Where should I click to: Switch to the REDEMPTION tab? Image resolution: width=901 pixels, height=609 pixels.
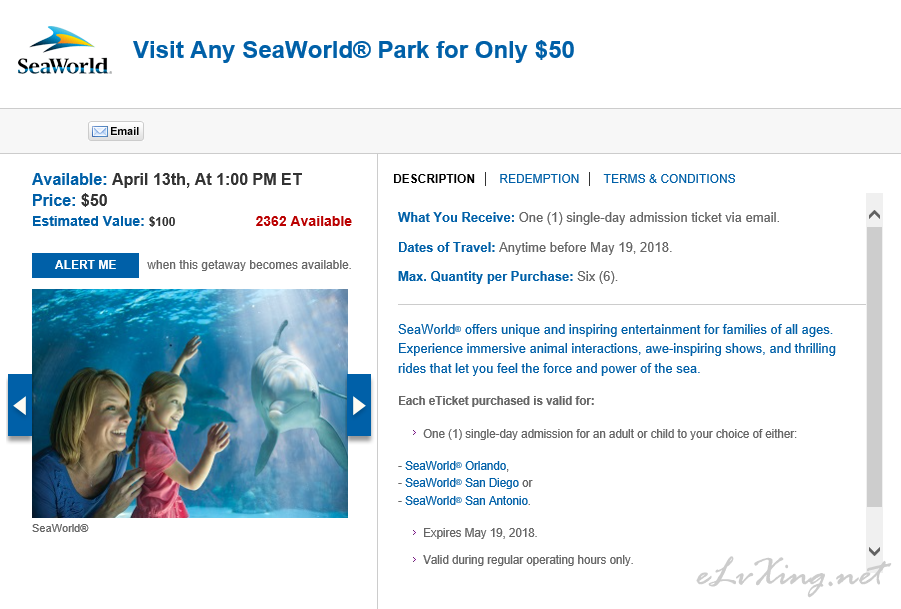point(539,179)
